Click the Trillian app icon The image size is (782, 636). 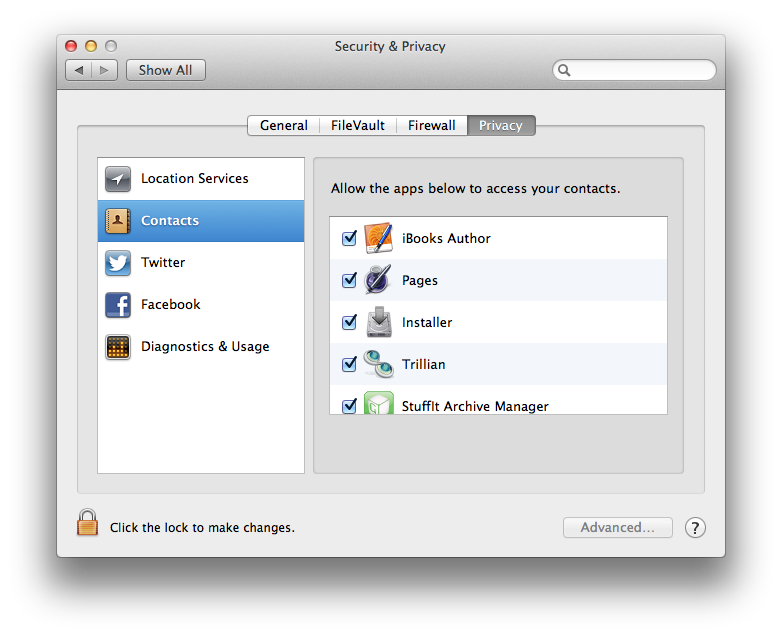pyautogui.click(x=378, y=364)
